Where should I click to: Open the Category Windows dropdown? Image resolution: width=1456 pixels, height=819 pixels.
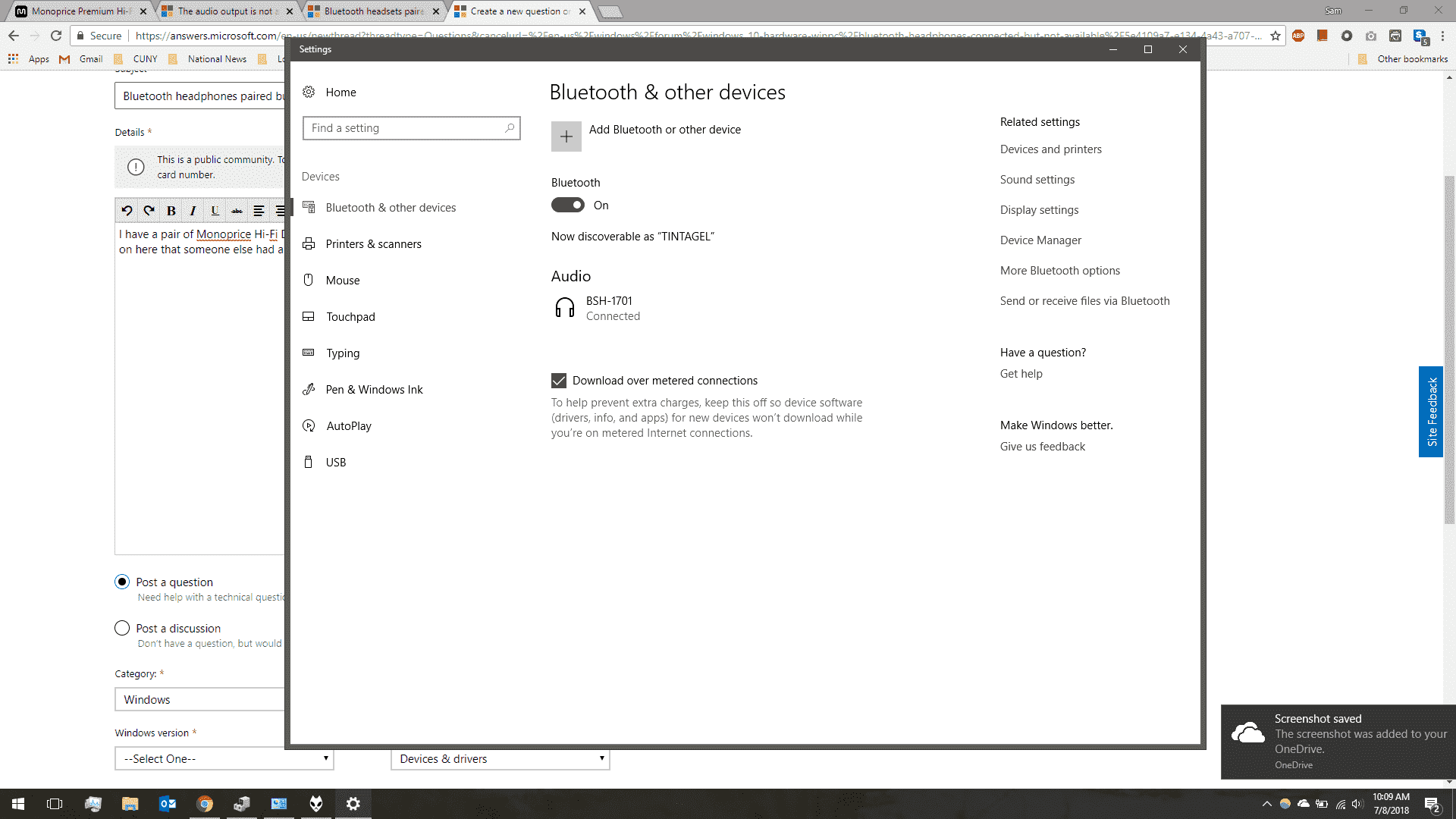(x=200, y=699)
